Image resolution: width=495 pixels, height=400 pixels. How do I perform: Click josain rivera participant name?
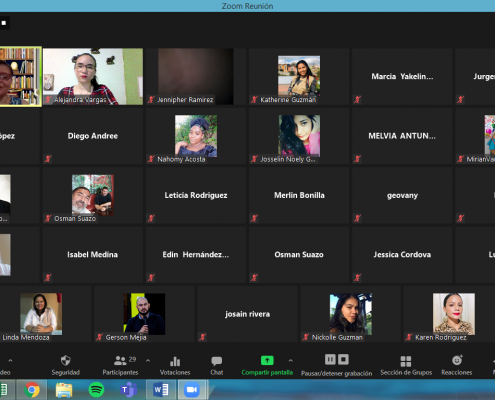[x=247, y=314]
